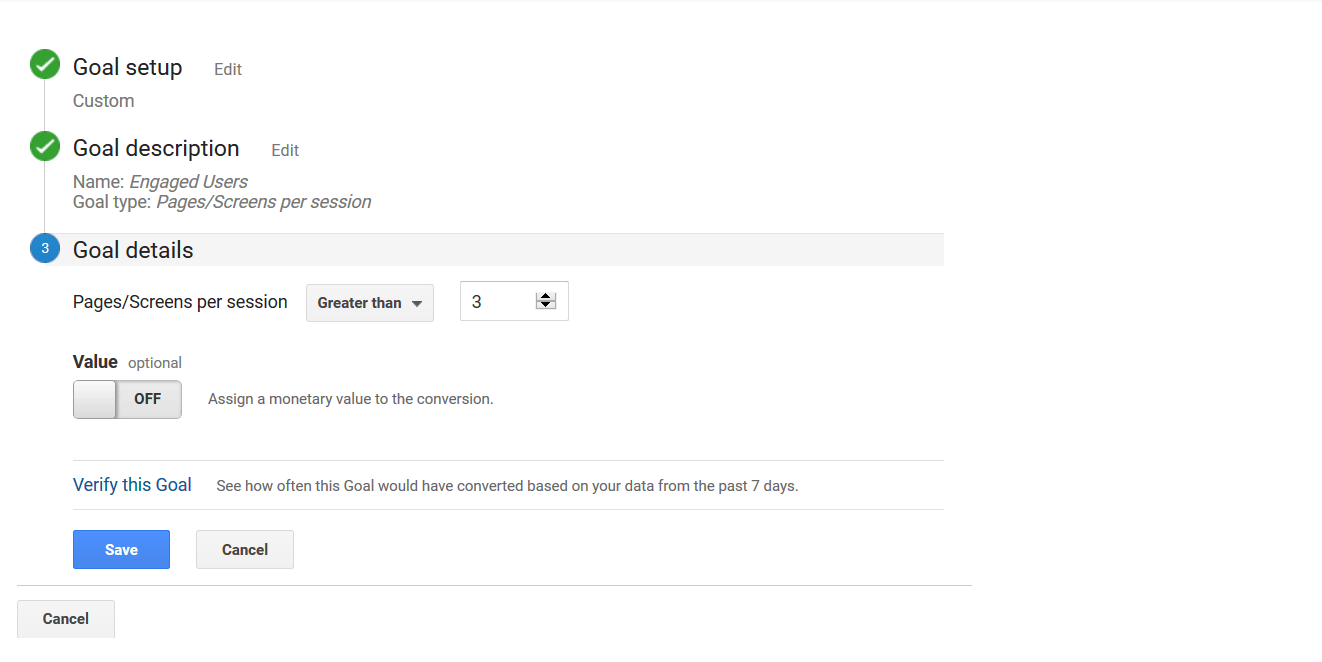This screenshot has height=662, width=1322.
Task: Toggle the Value switch to ON
Action: (94, 398)
